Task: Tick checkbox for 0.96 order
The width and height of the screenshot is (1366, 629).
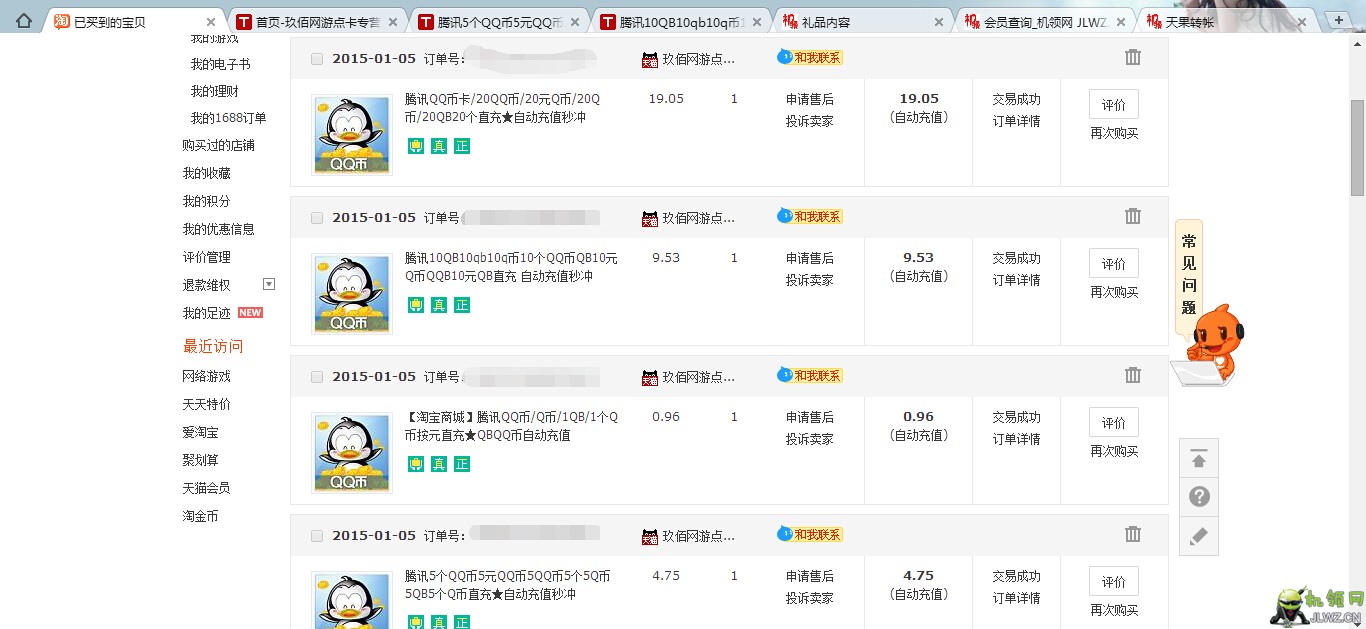Action: (317, 377)
